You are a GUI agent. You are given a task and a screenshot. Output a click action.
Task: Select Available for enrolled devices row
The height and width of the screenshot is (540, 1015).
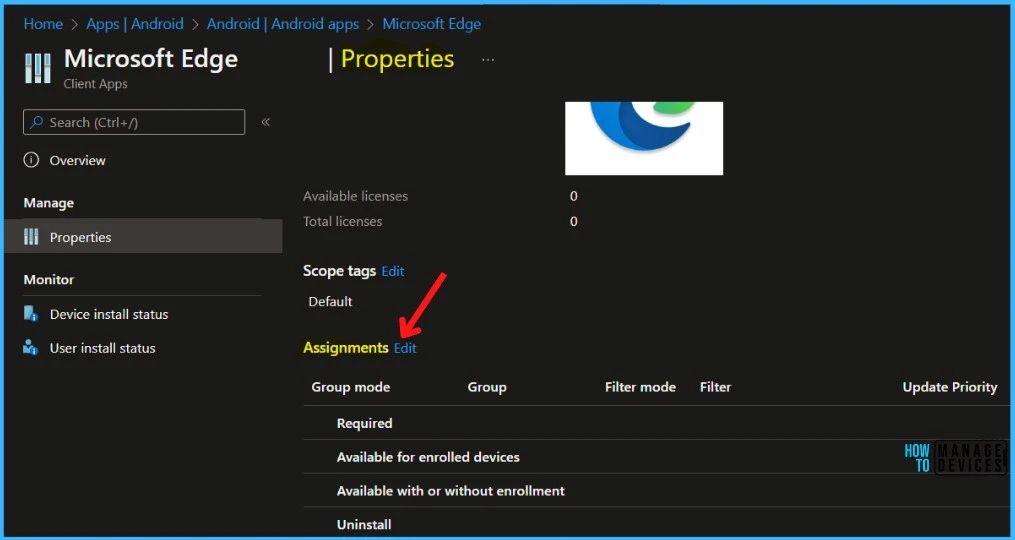[656, 456]
